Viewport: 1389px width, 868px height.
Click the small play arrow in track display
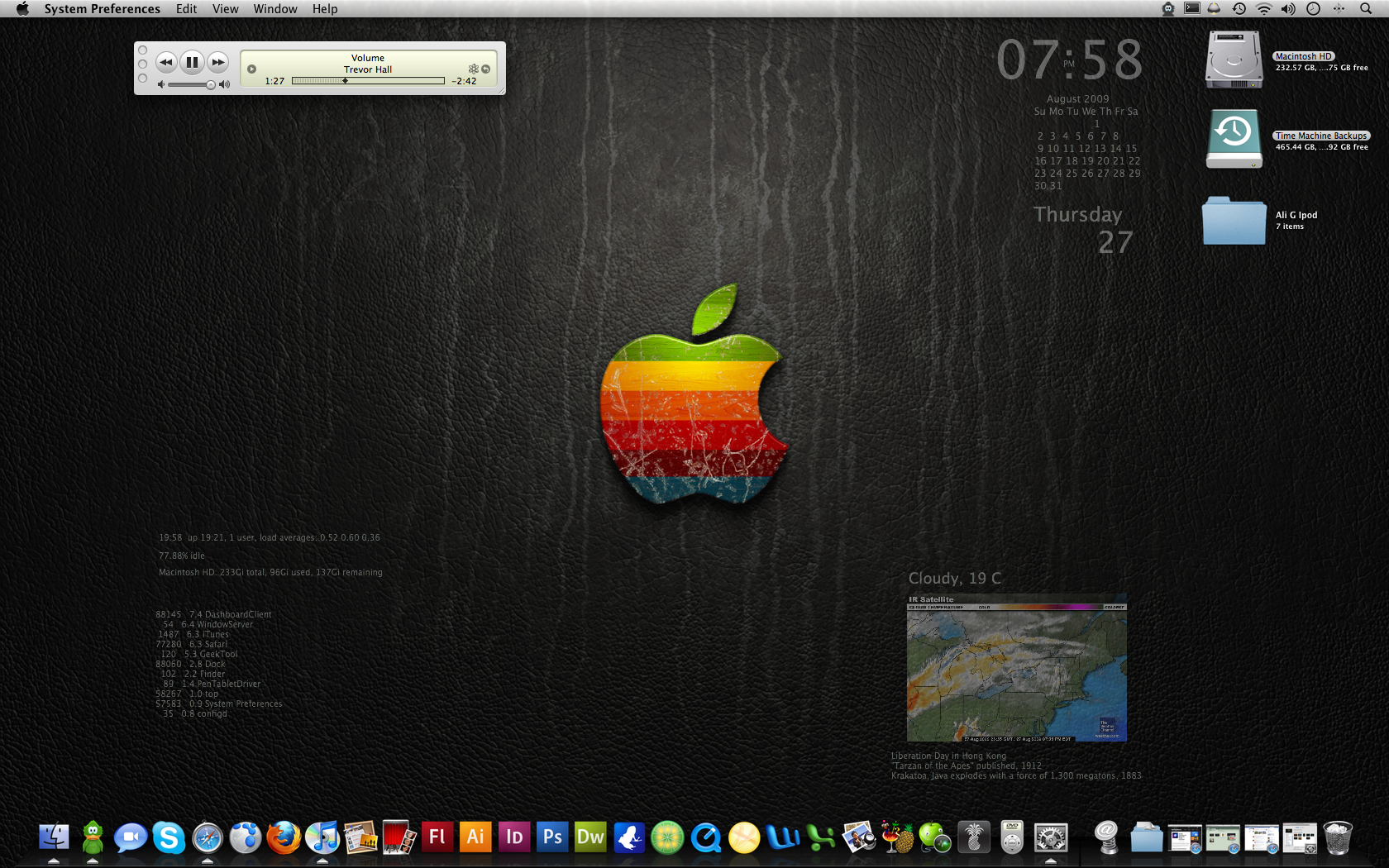(x=252, y=69)
